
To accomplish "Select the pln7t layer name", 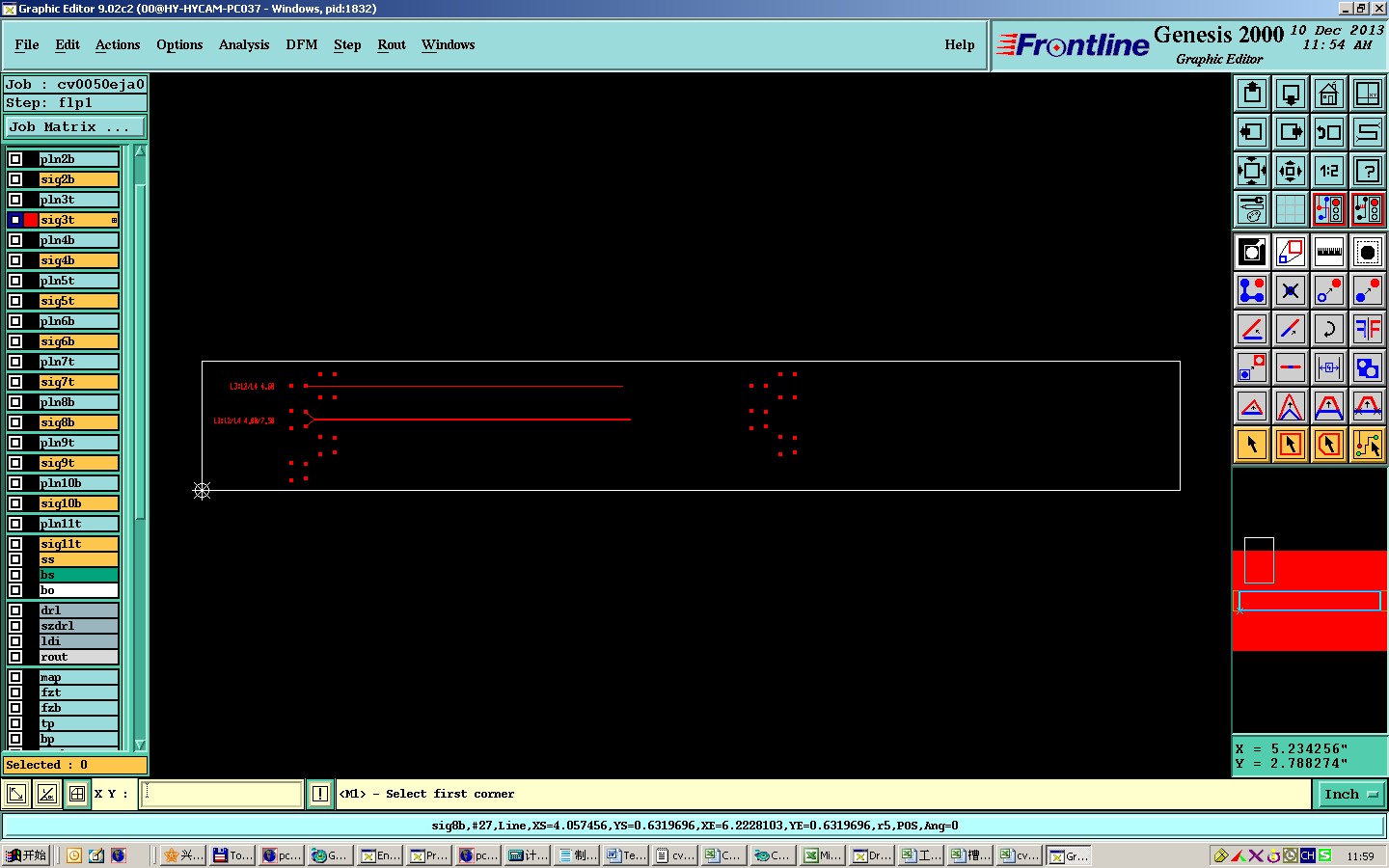I will point(79,362).
